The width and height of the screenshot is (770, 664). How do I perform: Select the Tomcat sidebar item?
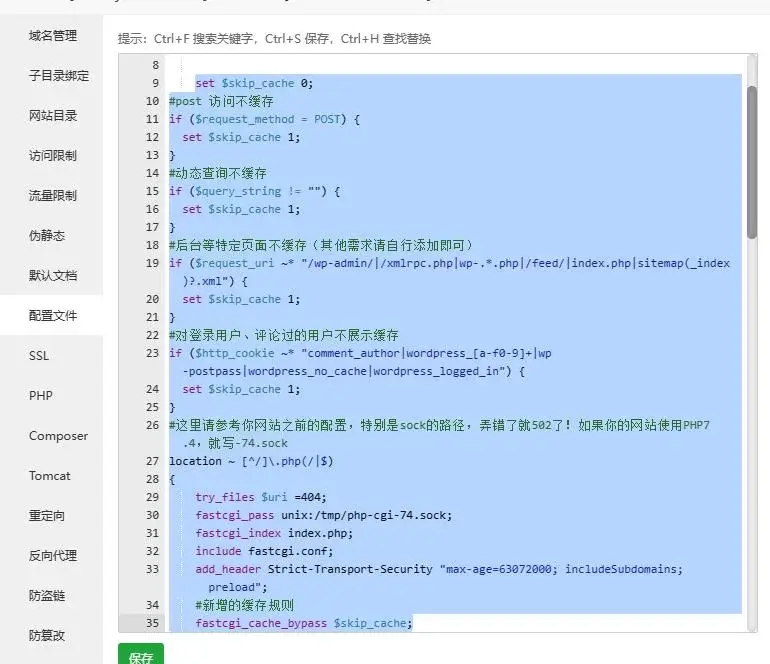pyautogui.click(x=50, y=476)
